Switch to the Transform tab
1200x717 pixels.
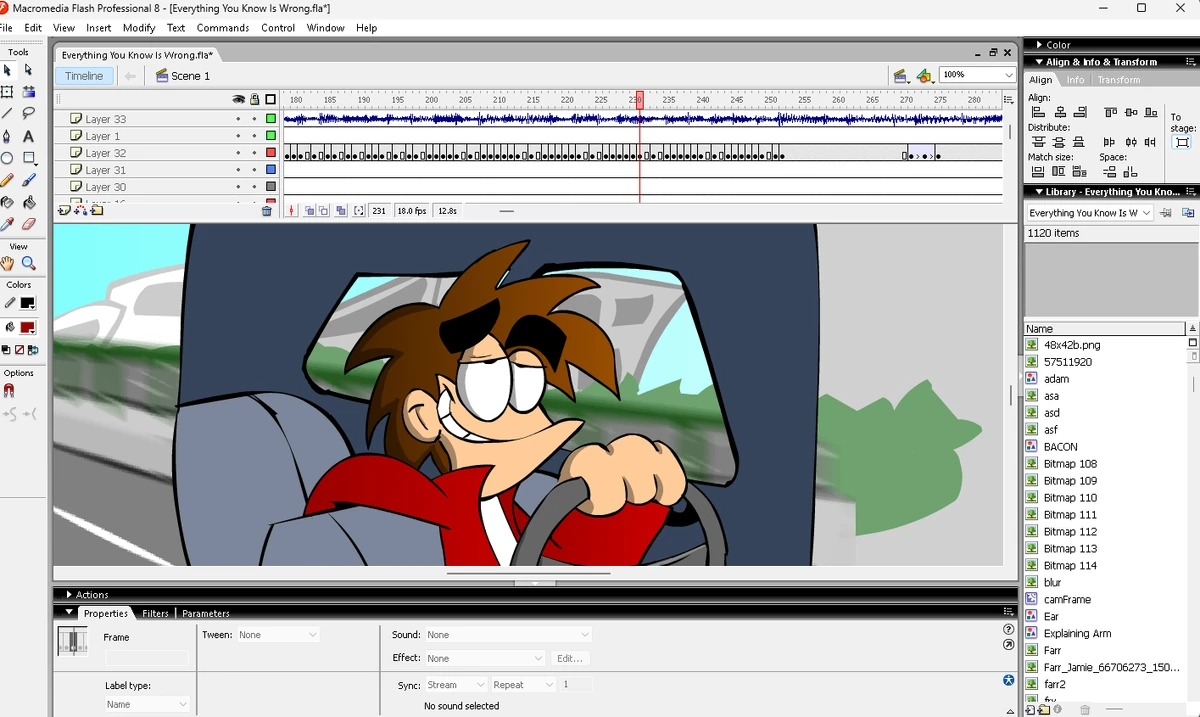coord(1119,79)
